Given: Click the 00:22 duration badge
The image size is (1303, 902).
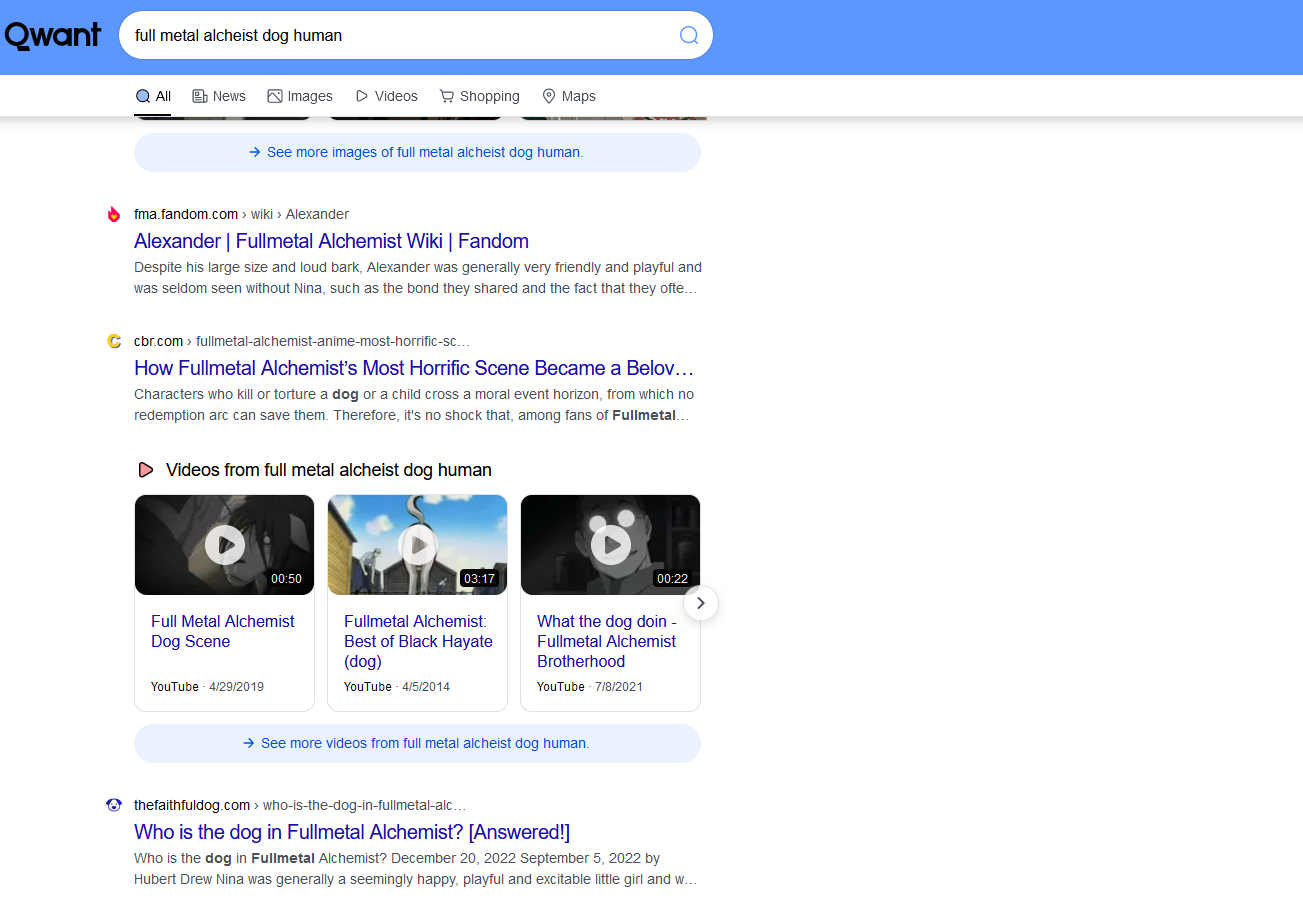Looking at the screenshot, I should pyautogui.click(x=673, y=578).
